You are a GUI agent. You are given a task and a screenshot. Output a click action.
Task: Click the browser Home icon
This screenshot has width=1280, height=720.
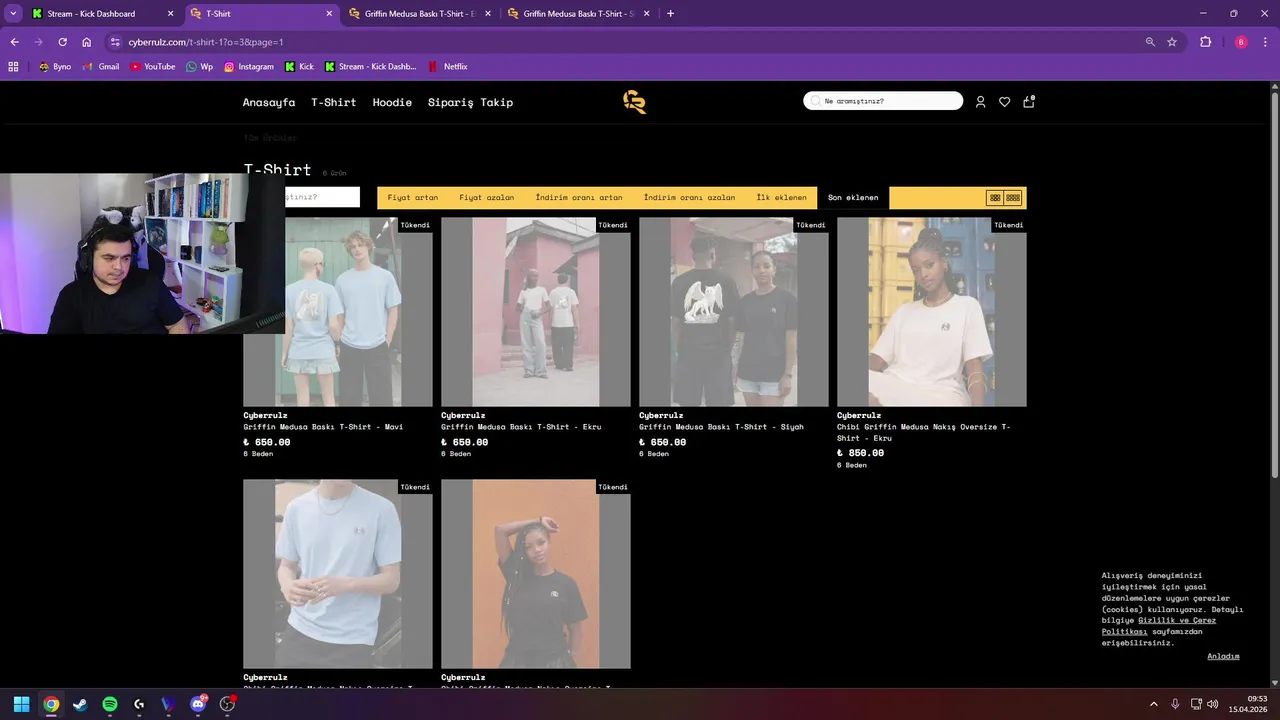pyautogui.click(x=87, y=42)
